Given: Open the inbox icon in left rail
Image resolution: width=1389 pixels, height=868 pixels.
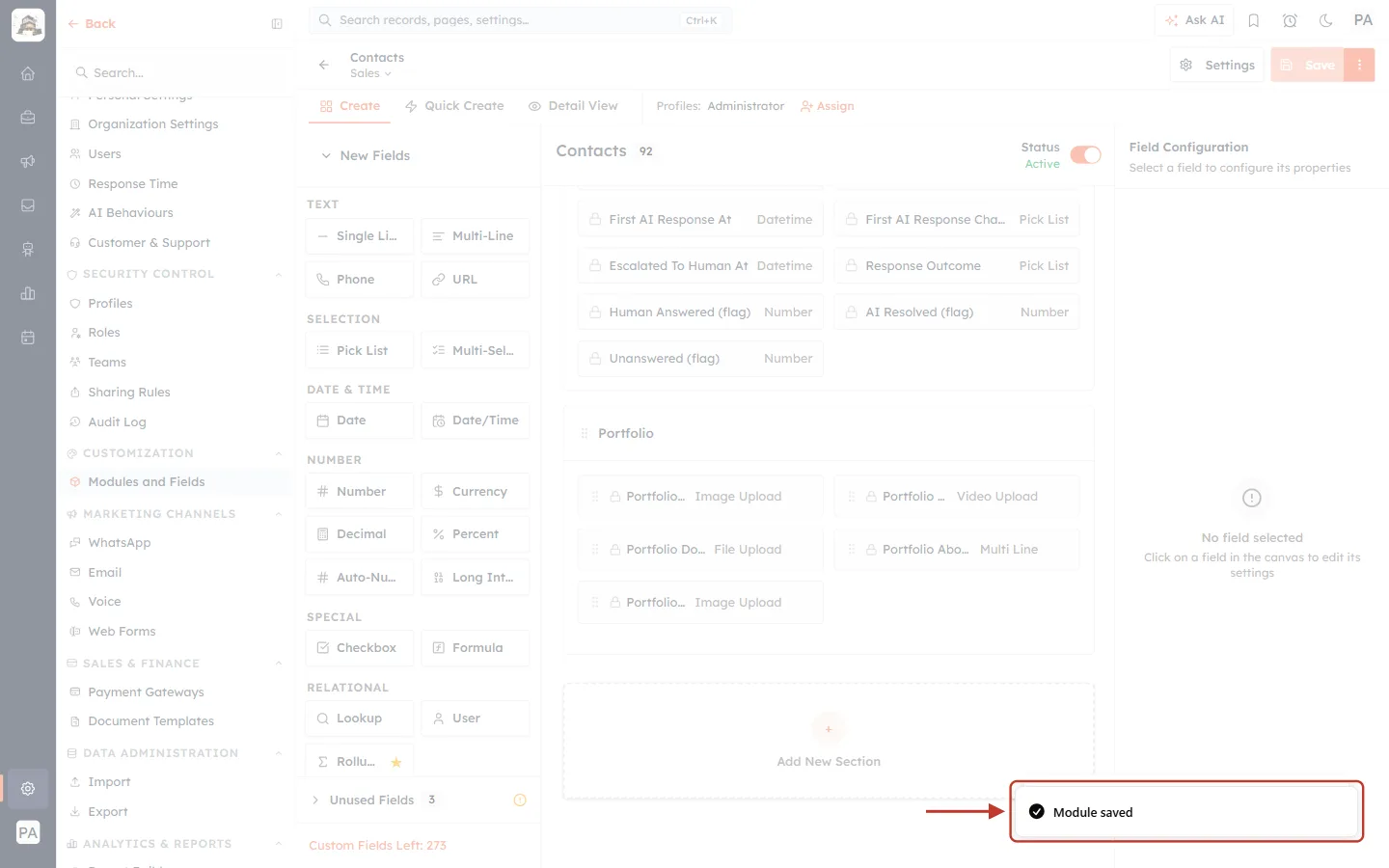Looking at the screenshot, I should [x=28, y=205].
